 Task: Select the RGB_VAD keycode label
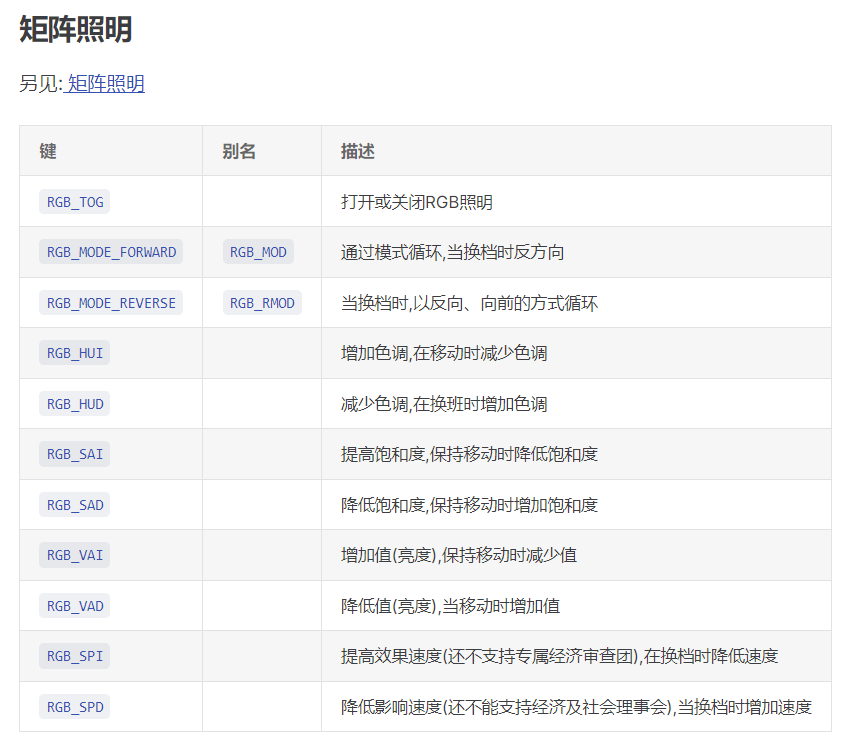point(75,606)
